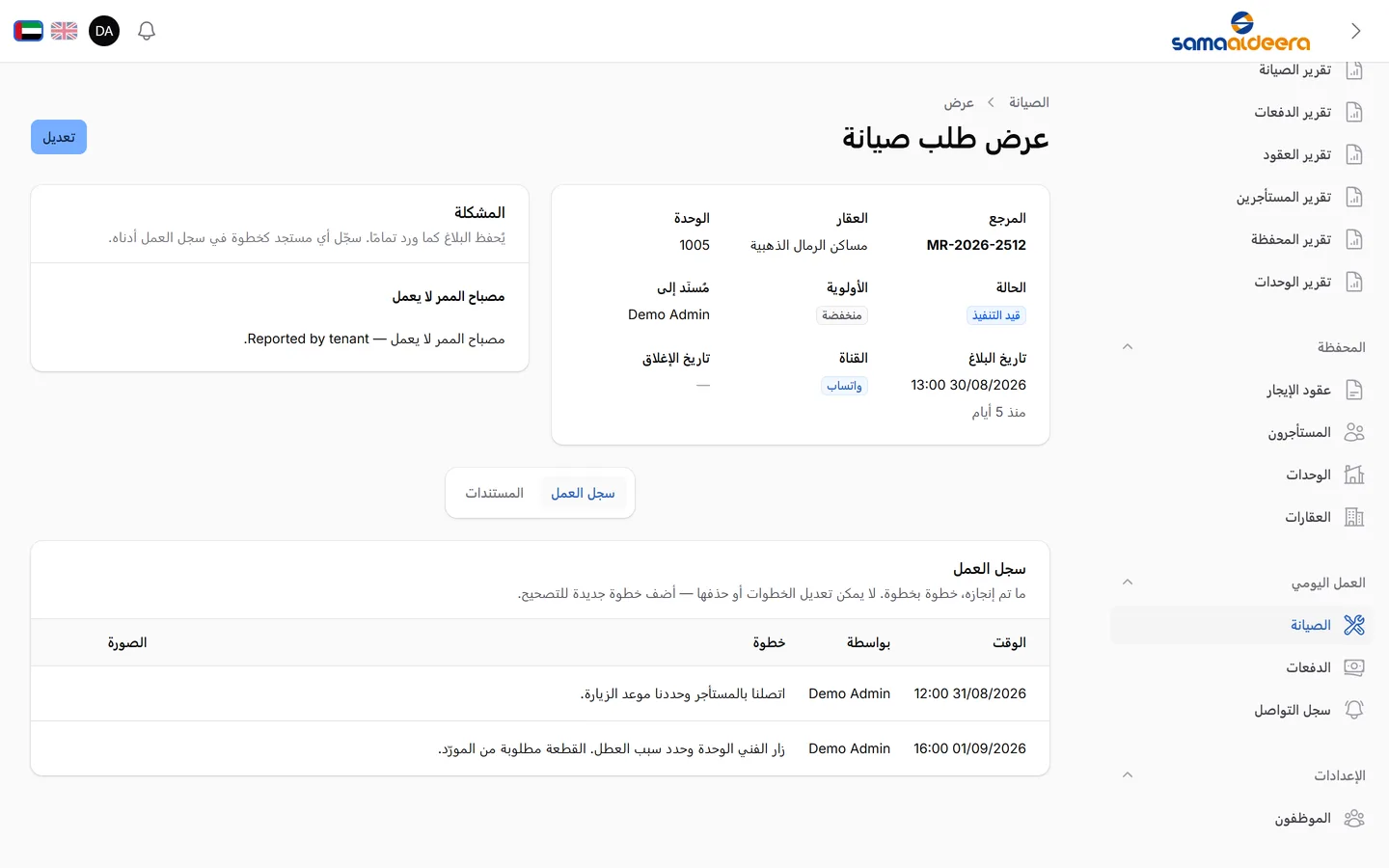Screen dimensions: 1389x868
Task: Click the المستأجرون people icon
Action: click(1354, 432)
